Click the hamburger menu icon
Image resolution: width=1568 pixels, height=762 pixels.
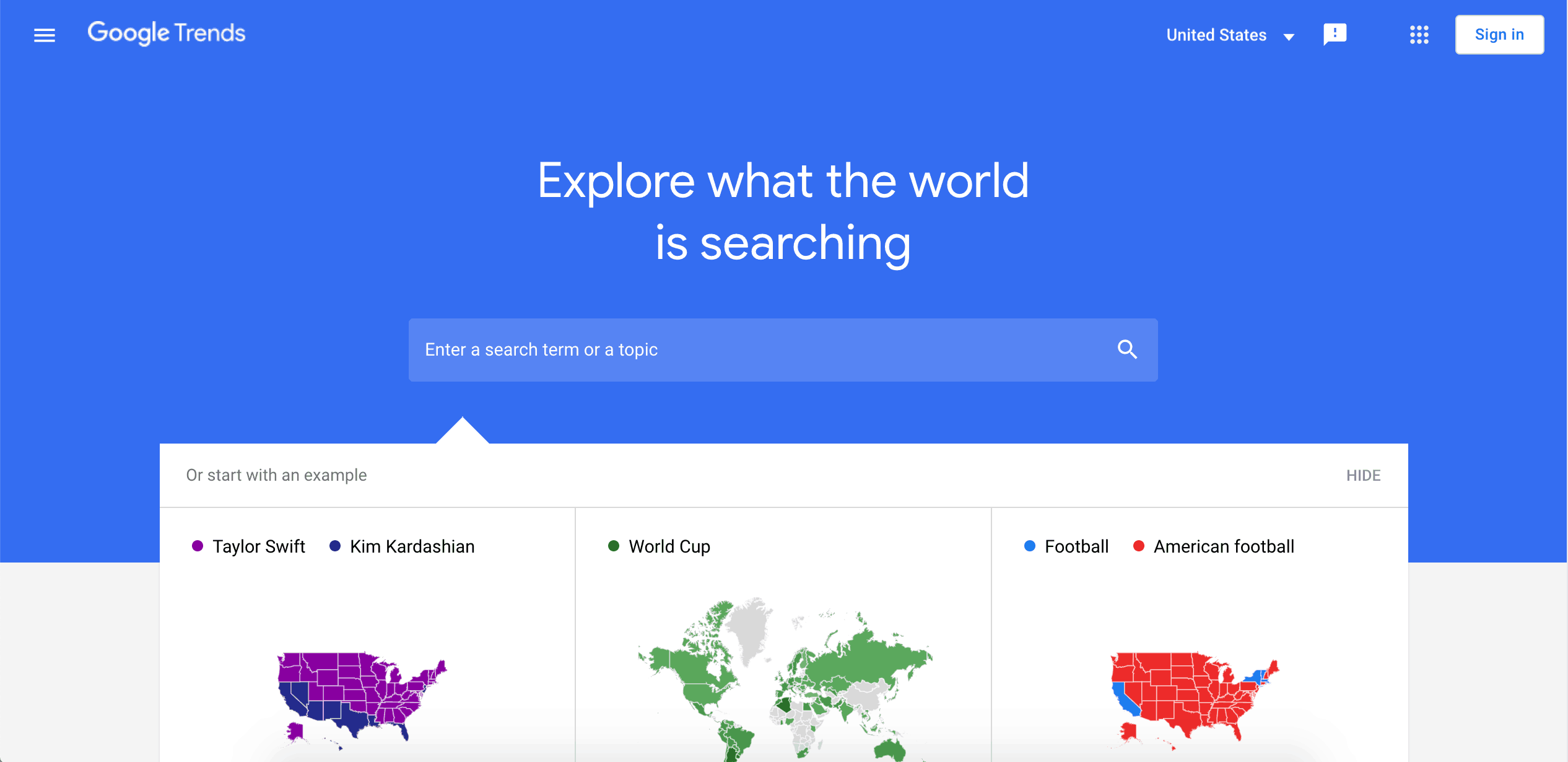(43, 35)
